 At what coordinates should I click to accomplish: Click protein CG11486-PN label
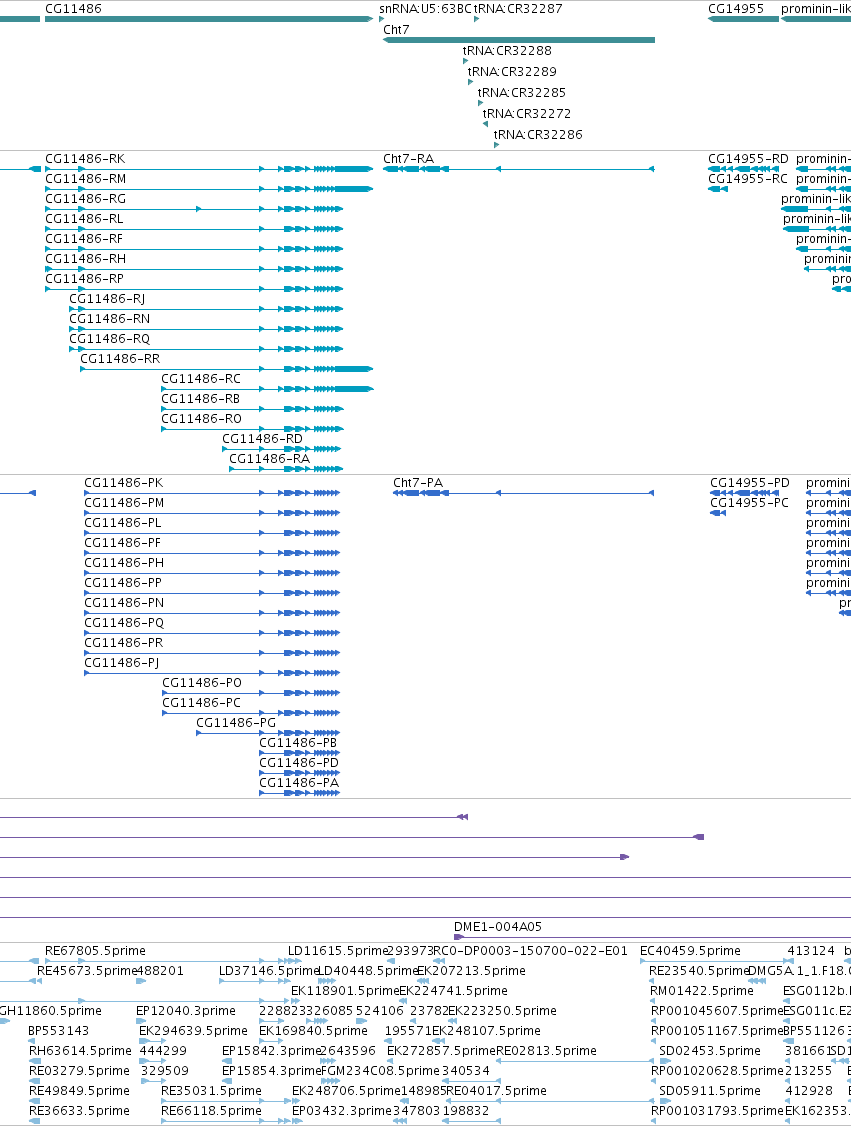click(x=124, y=604)
